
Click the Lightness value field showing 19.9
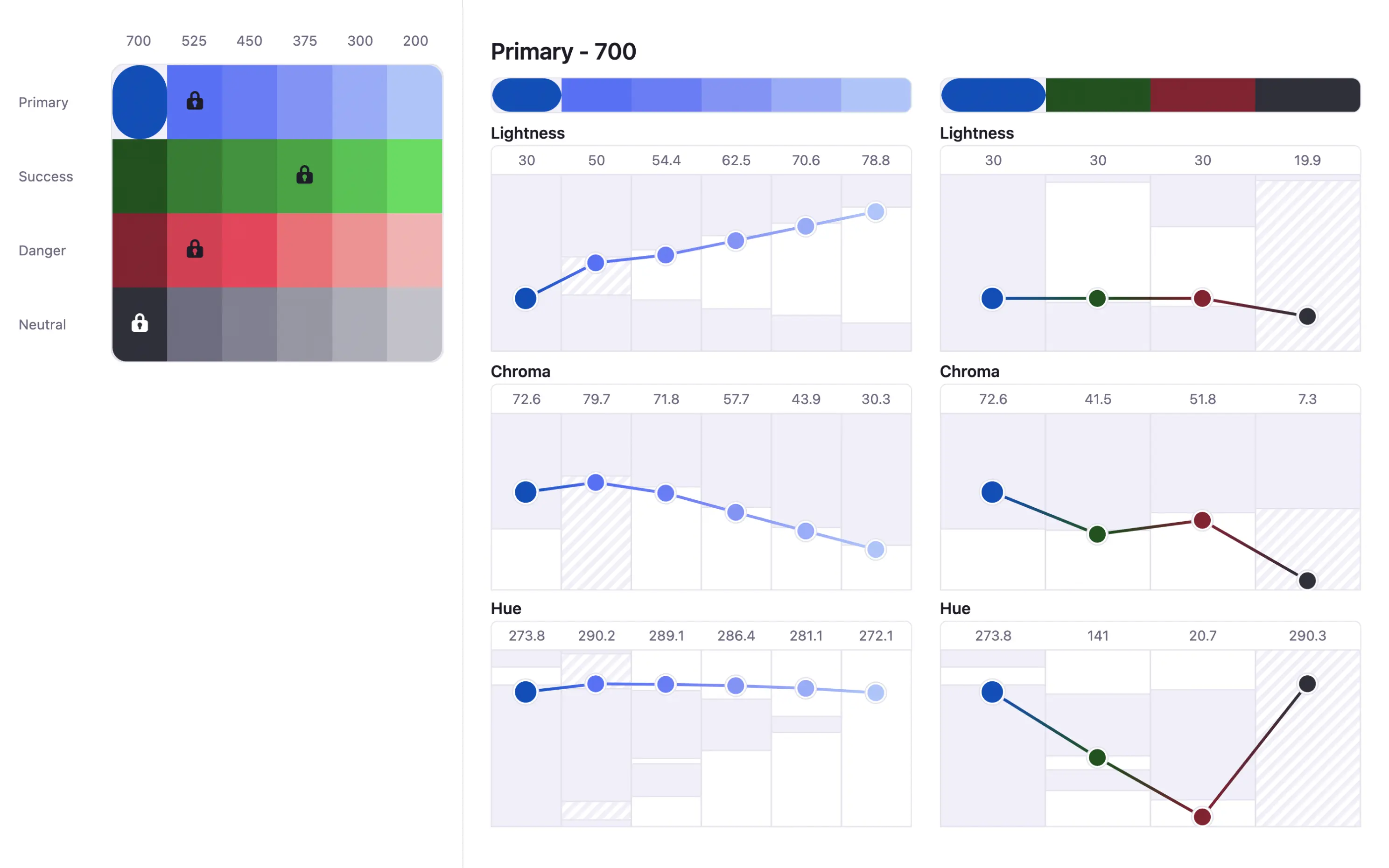pyautogui.click(x=1307, y=160)
